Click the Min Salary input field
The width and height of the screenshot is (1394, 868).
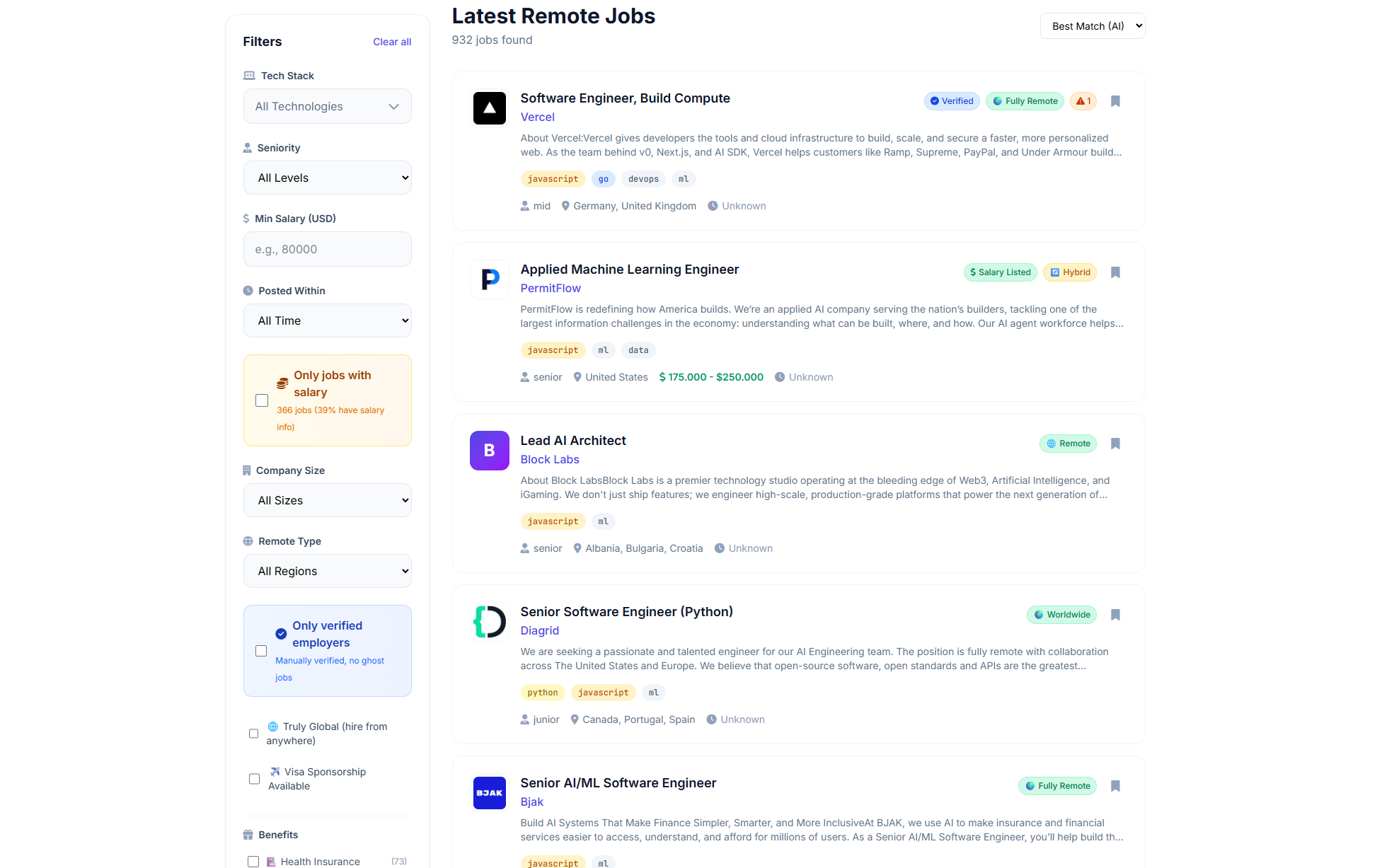click(327, 249)
